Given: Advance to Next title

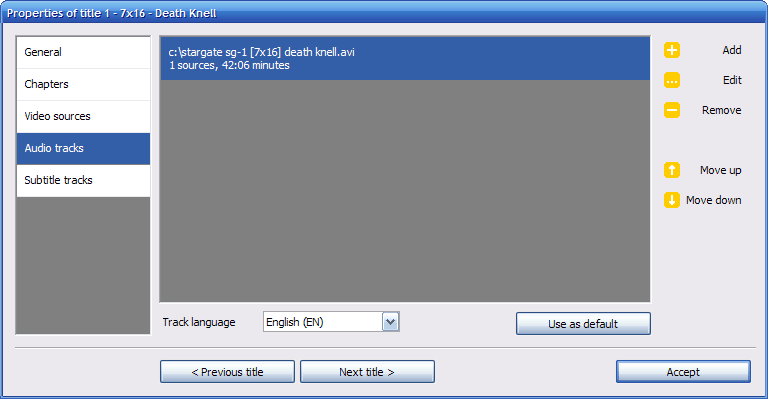Looking at the screenshot, I should pos(367,372).
